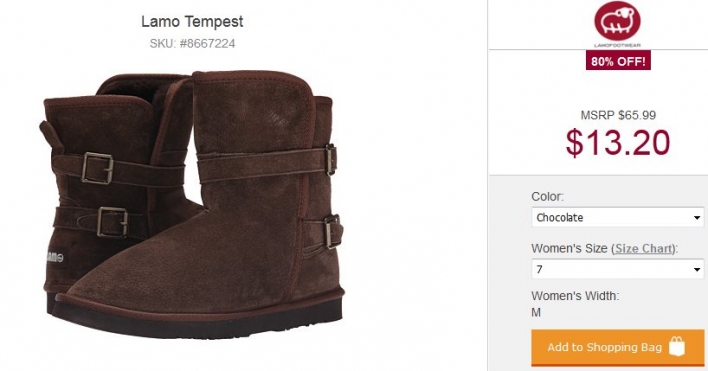Click the Women's Size label
This screenshot has width=708, height=371.
pyautogui.click(x=569, y=248)
